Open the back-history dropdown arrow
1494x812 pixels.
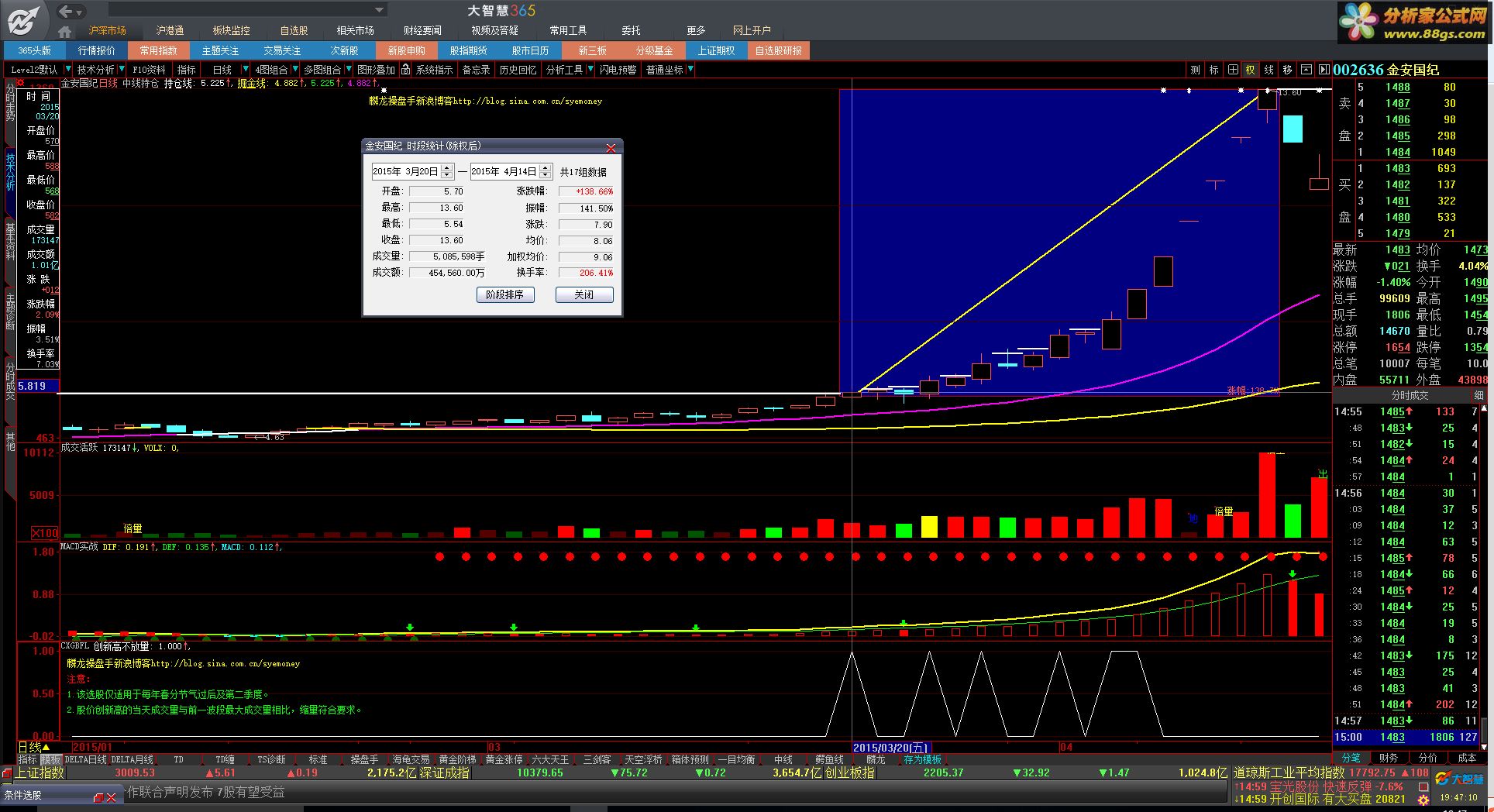tap(80, 12)
